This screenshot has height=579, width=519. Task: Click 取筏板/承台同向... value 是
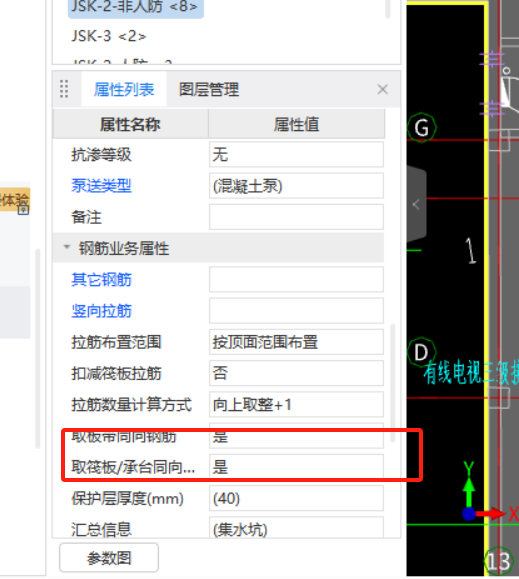pyautogui.click(x=296, y=467)
